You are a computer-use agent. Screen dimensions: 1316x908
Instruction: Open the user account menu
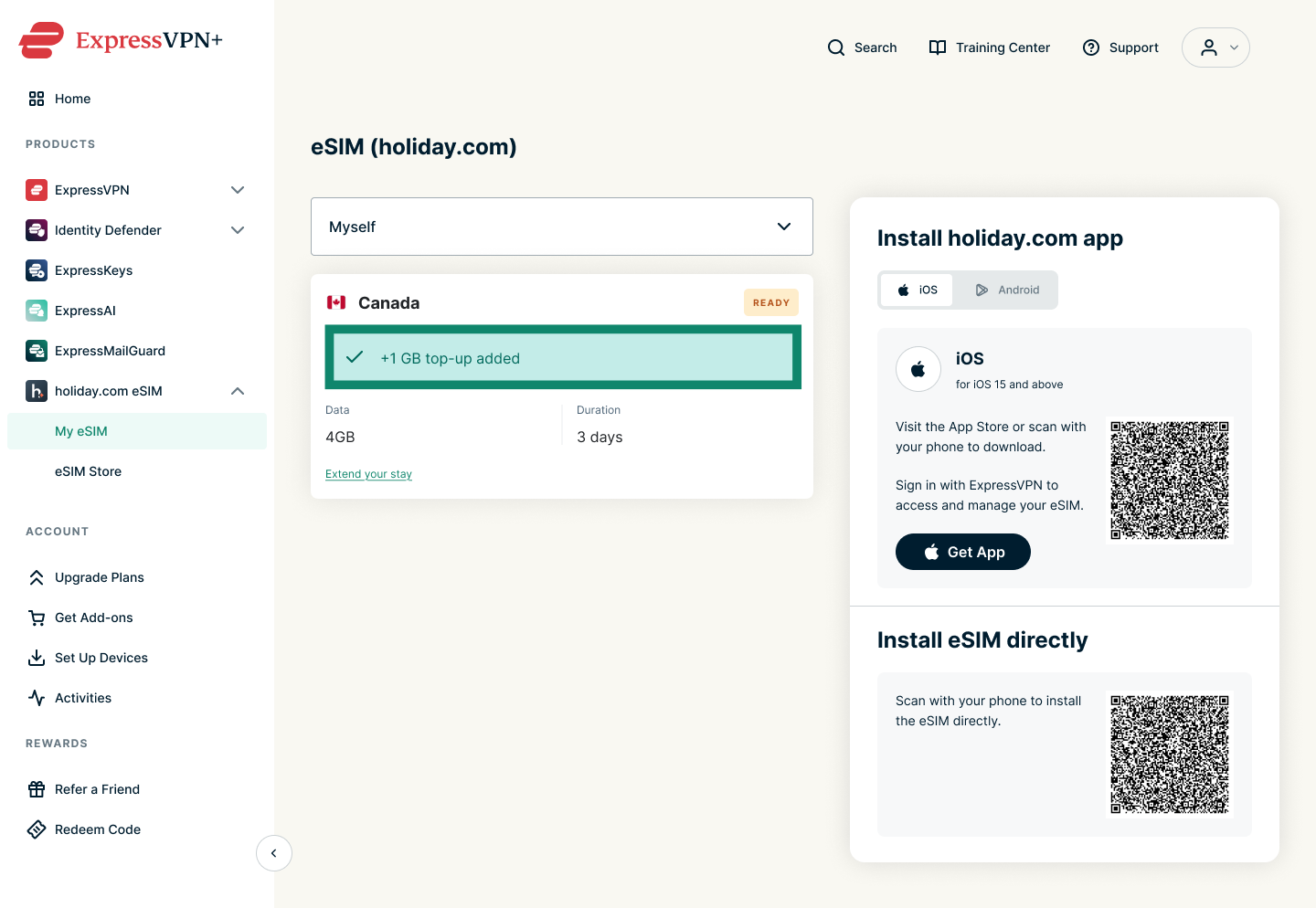pyautogui.click(x=1215, y=48)
